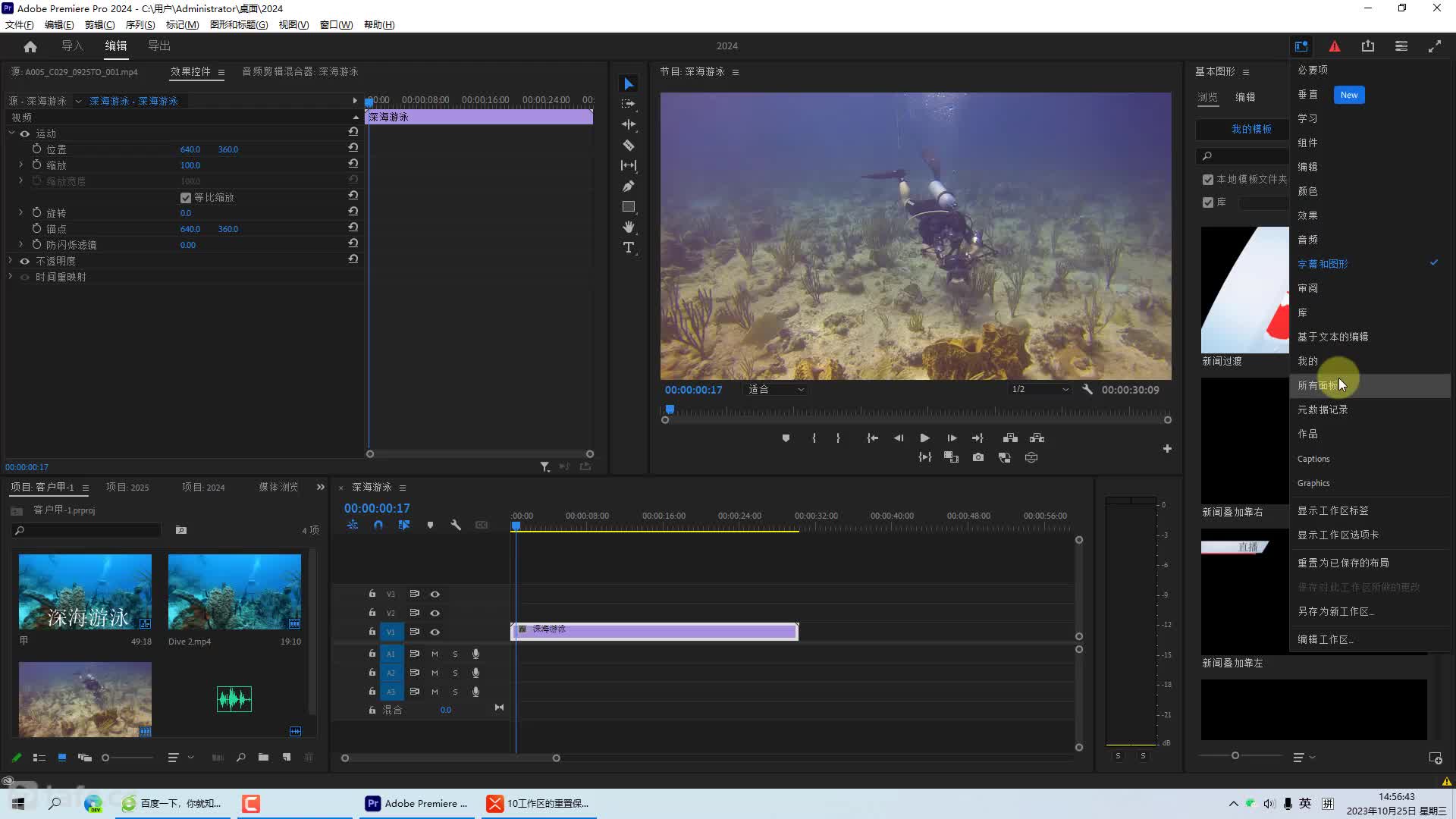The height and width of the screenshot is (819, 1456).
Task: Open the Sequence menu
Action: (140, 24)
